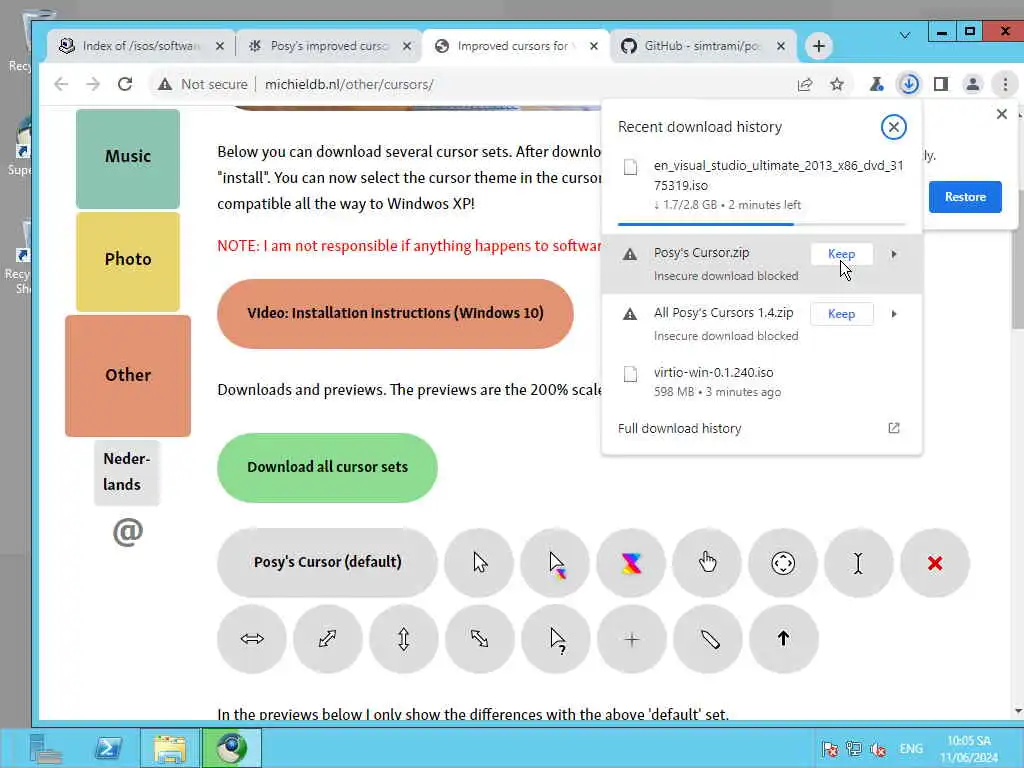
Task: Expand options arrow for All Posy's Cursors 1.4.zip
Action: [x=894, y=314]
